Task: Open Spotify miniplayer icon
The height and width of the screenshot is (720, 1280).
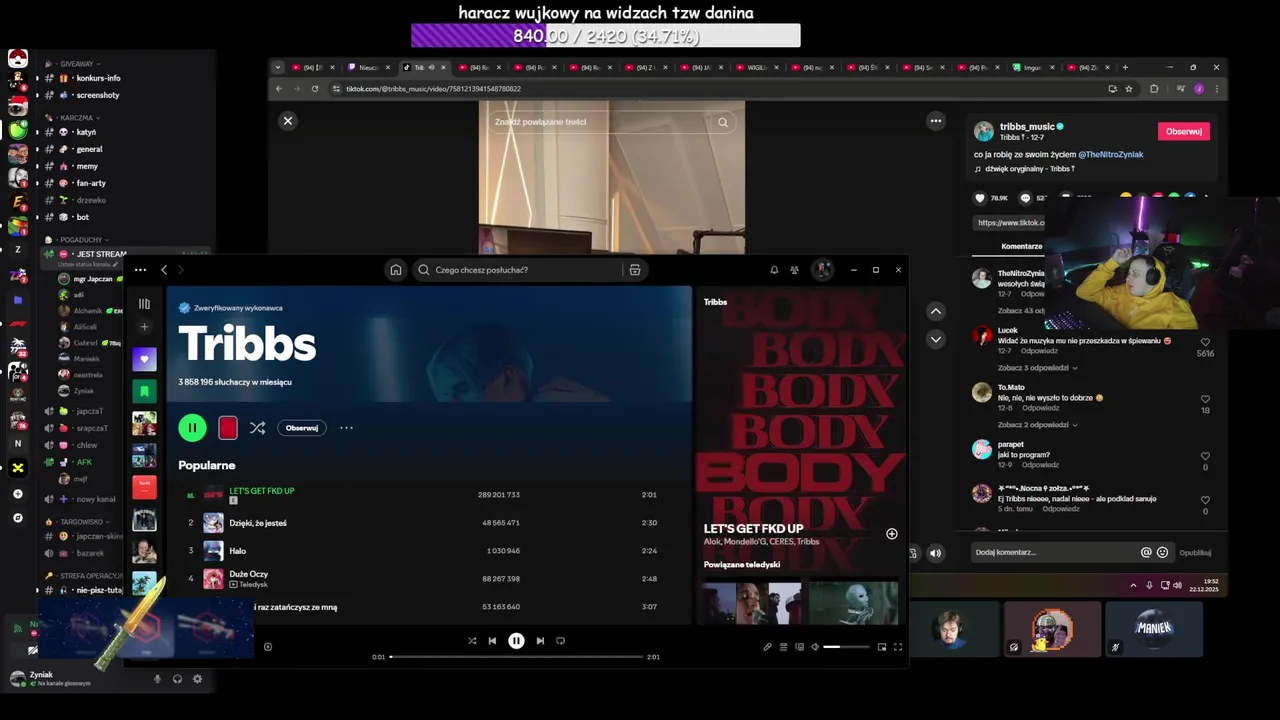Action: (x=882, y=647)
